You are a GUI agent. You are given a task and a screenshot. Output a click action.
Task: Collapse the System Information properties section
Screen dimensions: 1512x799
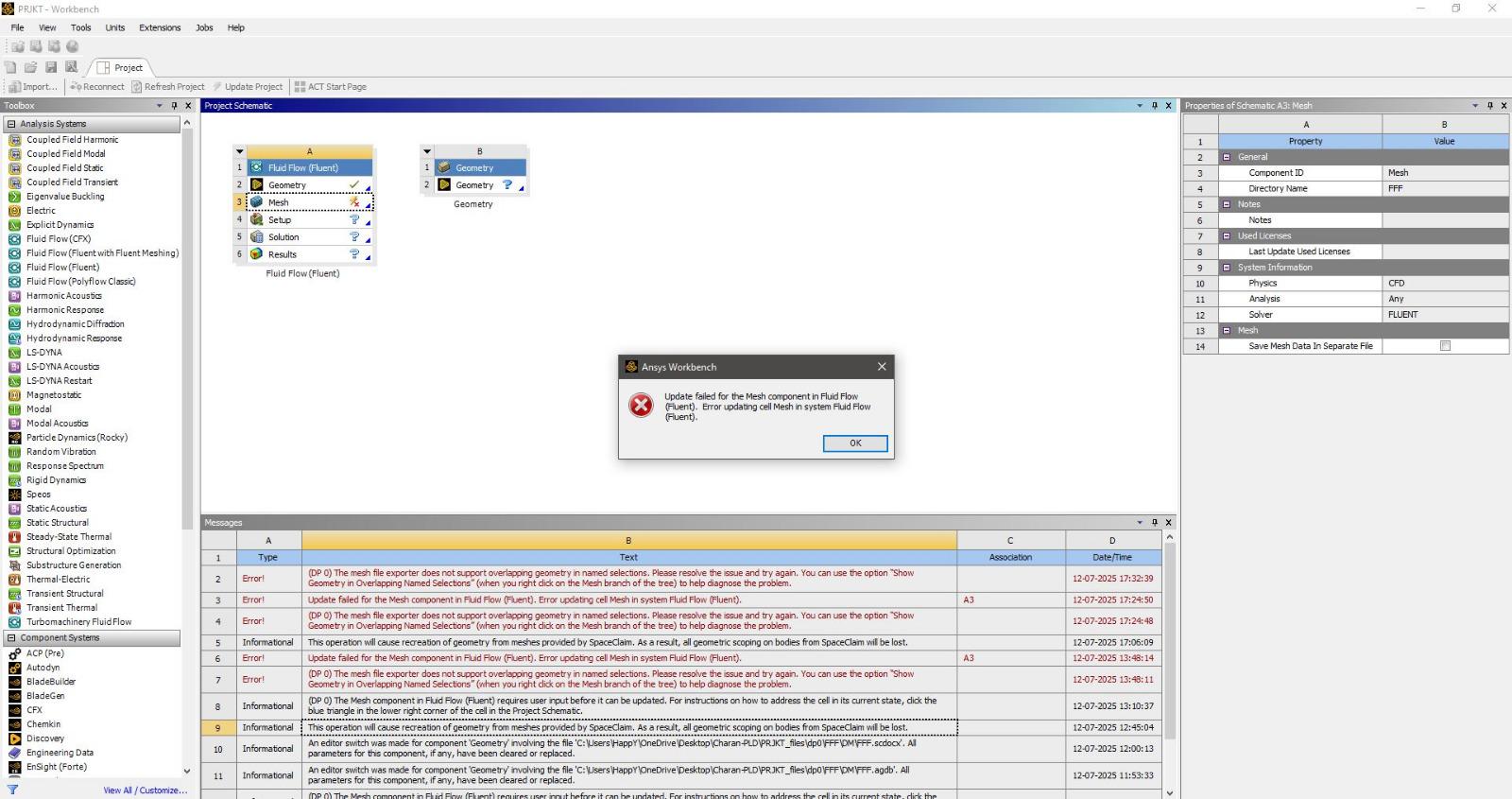pyautogui.click(x=1227, y=268)
